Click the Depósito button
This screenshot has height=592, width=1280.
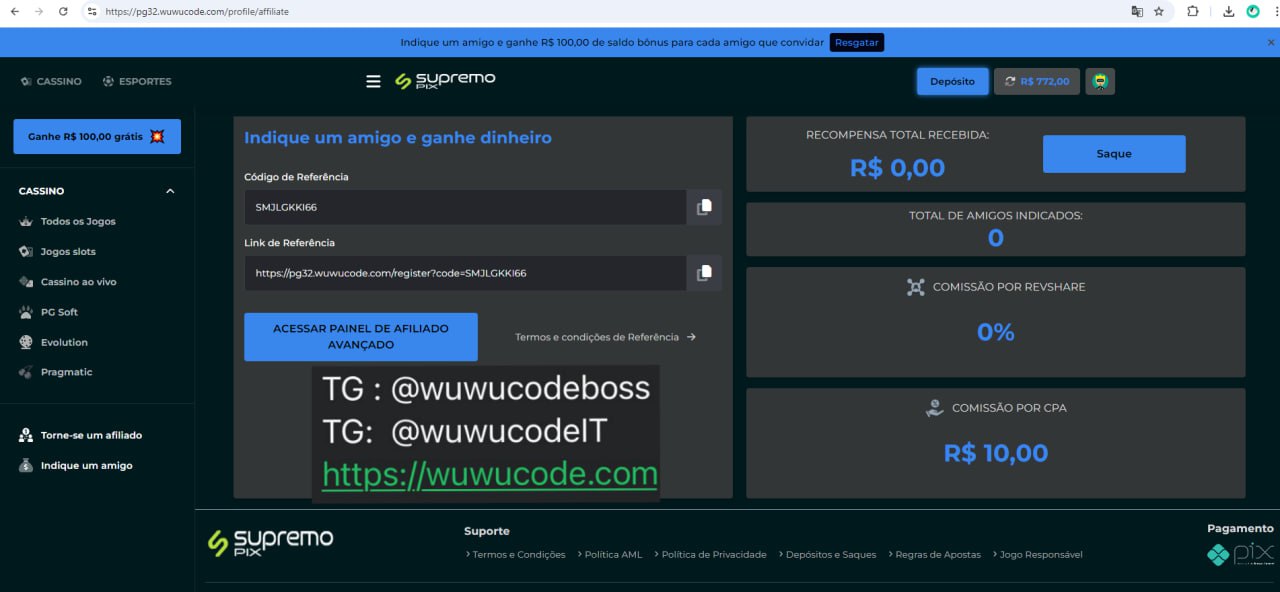pyautogui.click(x=952, y=82)
